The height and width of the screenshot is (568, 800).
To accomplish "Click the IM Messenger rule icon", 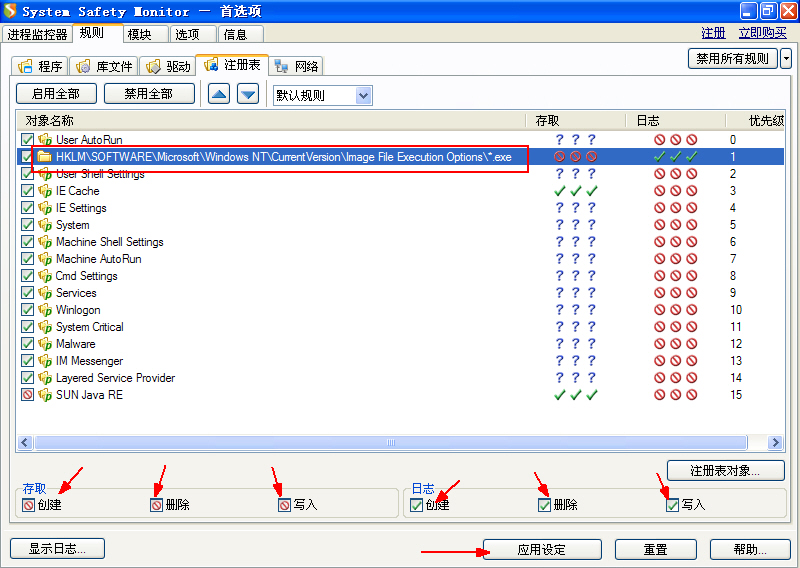I will [x=45, y=361].
